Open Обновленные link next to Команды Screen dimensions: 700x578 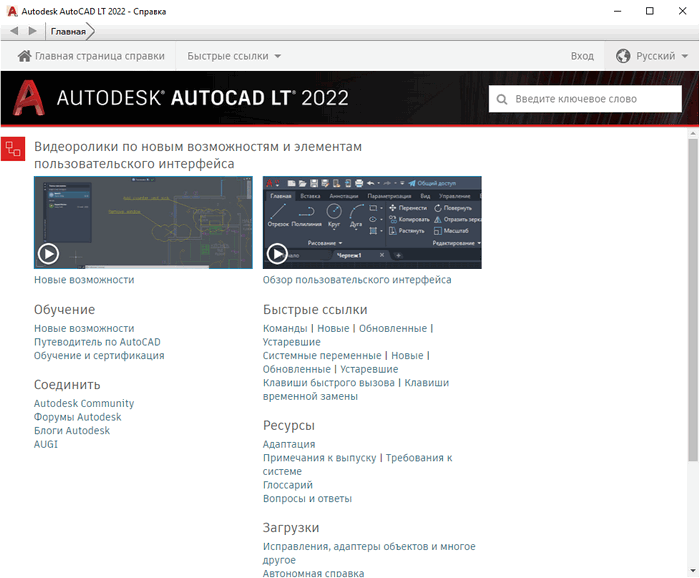coord(393,329)
